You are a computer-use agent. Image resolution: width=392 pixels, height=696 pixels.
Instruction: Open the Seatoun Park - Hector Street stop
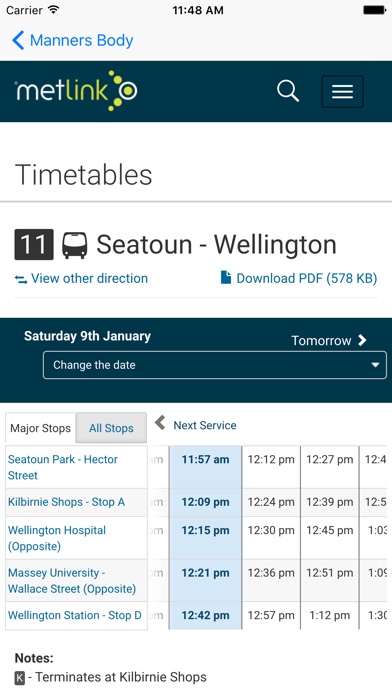pos(63,467)
